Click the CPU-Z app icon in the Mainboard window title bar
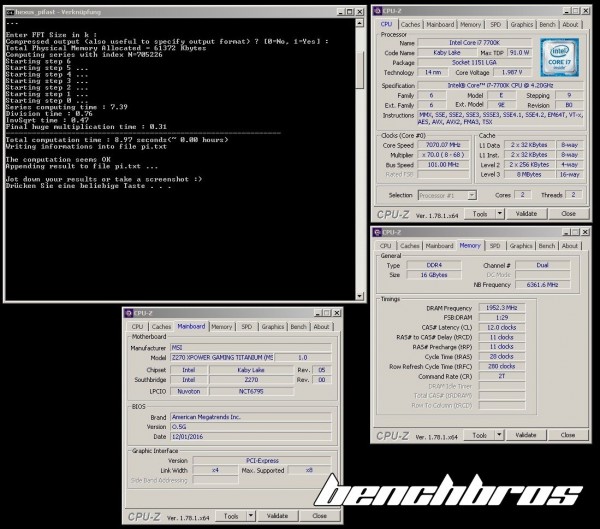The height and width of the screenshot is (529, 600). [129, 313]
